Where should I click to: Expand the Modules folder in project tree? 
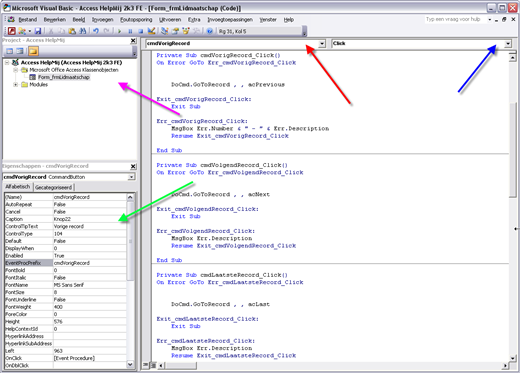click(15, 84)
